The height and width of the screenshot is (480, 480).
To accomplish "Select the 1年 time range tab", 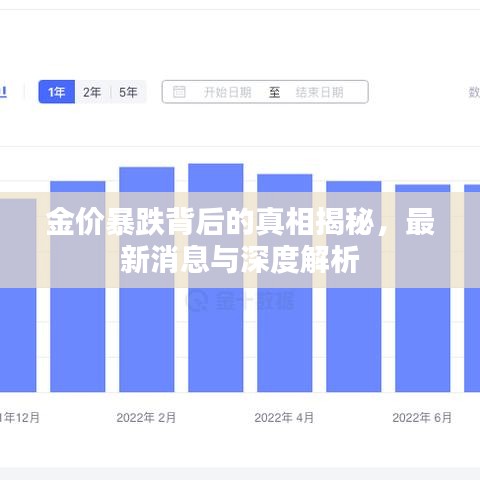I will 57,92.
